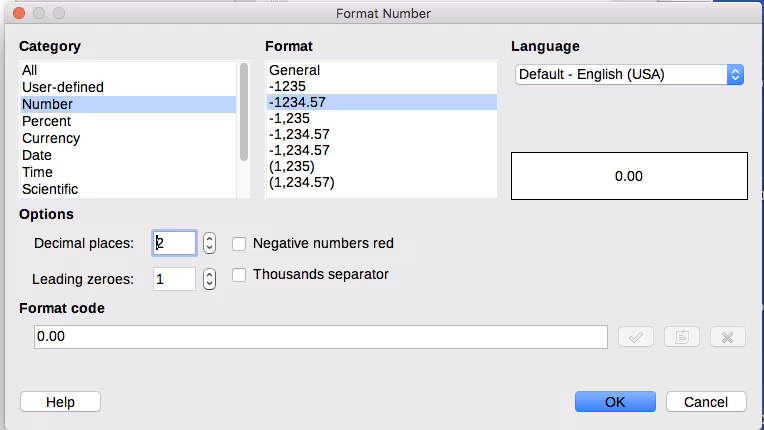Focus the Leading zeroes field
764x430 pixels.
tap(174, 279)
